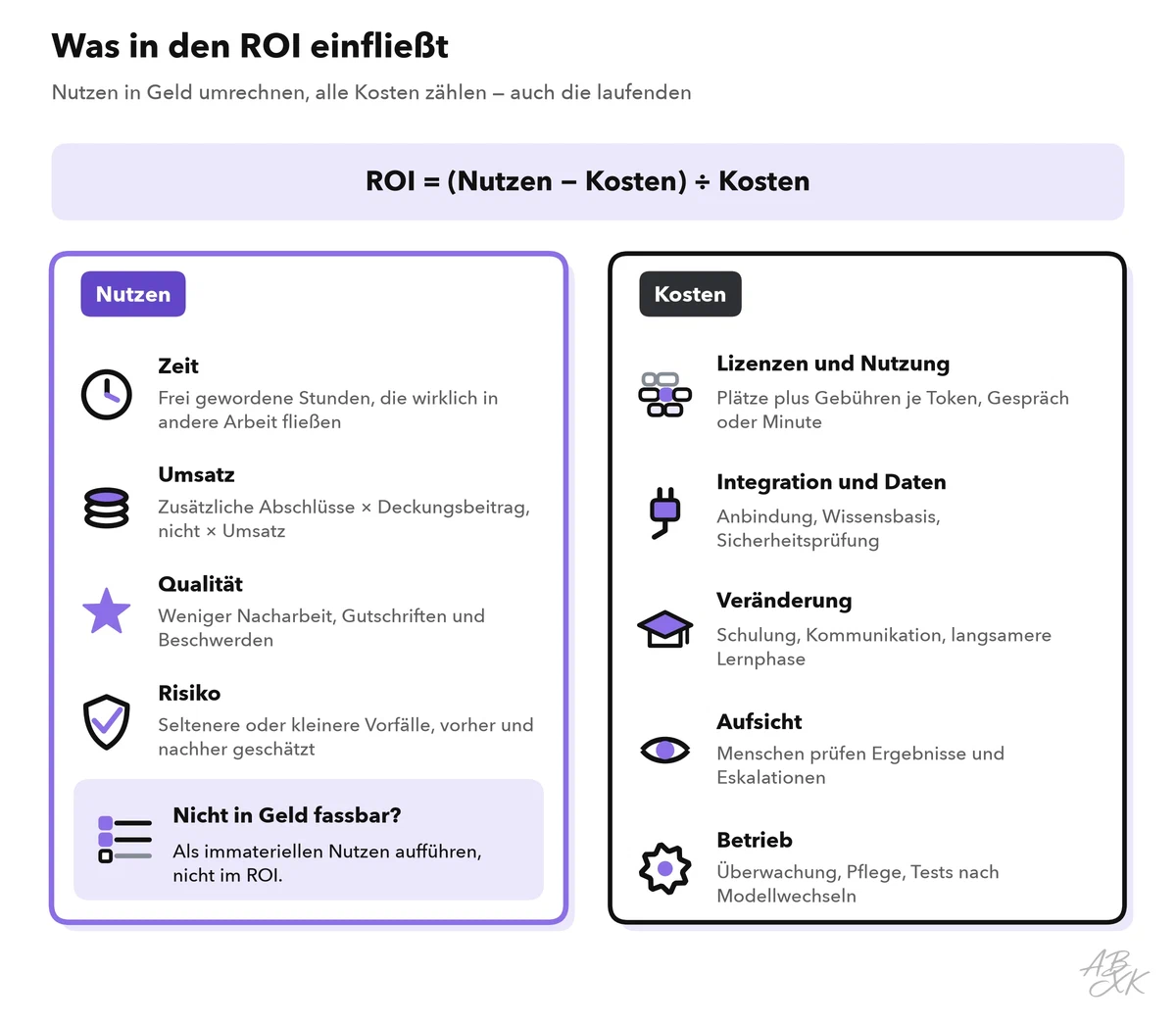Click the dark Kosten label badge
1176x1023 pixels.
tap(690, 294)
